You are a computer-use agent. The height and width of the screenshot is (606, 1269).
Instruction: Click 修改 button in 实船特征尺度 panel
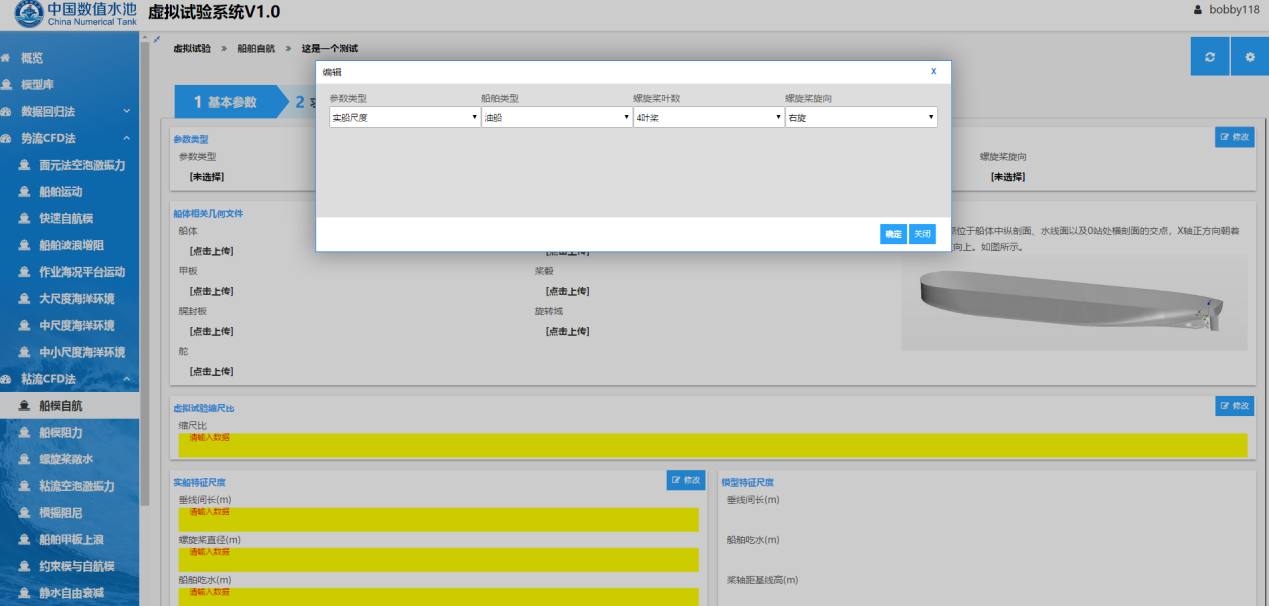pyautogui.click(x=686, y=480)
